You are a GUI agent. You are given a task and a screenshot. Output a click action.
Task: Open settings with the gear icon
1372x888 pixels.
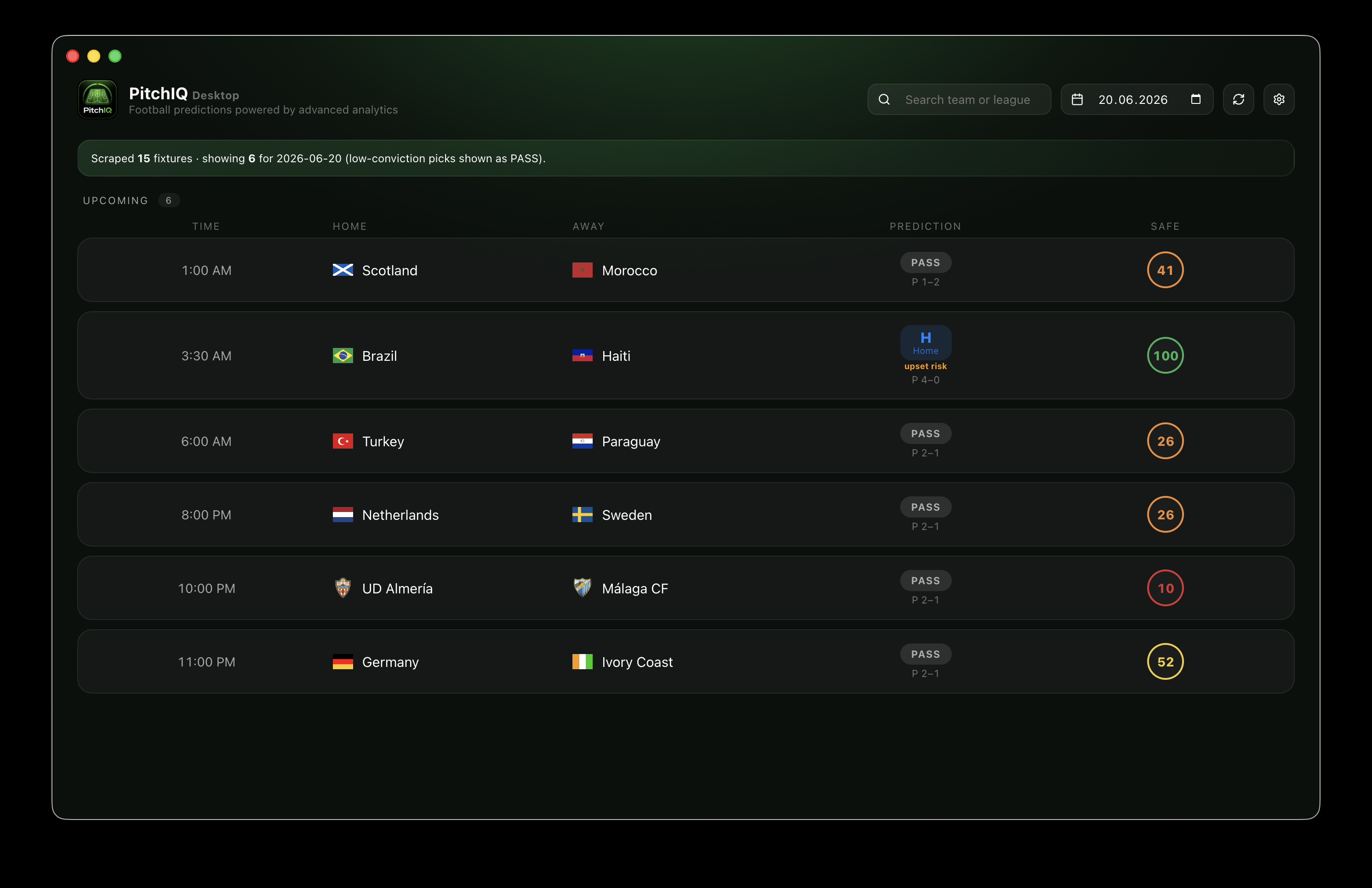(1279, 100)
